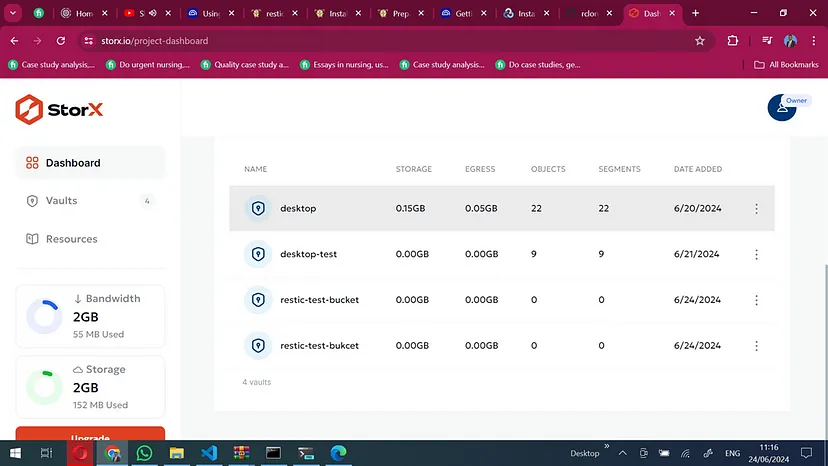The height and width of the screenshot is (466, 828).
Task: Open three-dot menu for desktop-test row
Action: point(756,254)
